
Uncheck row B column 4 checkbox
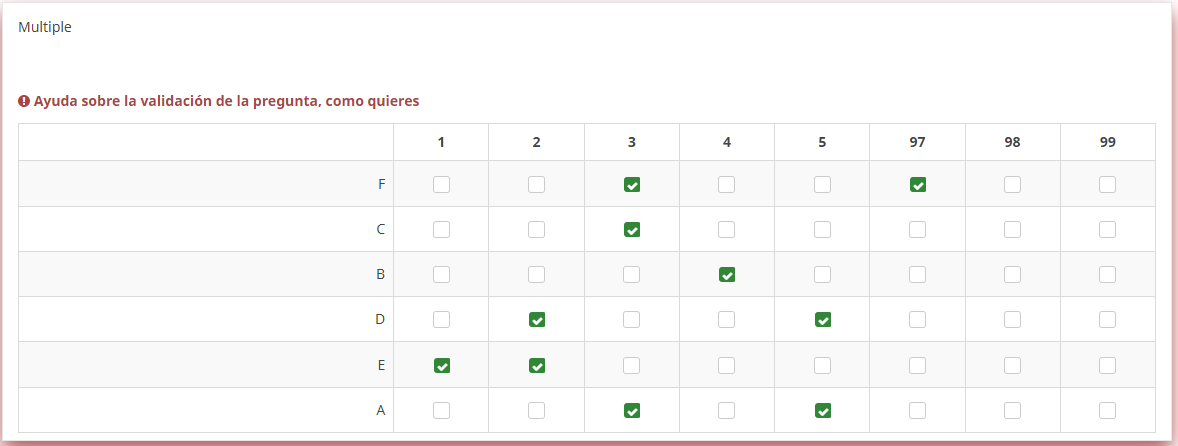(727, 275)
